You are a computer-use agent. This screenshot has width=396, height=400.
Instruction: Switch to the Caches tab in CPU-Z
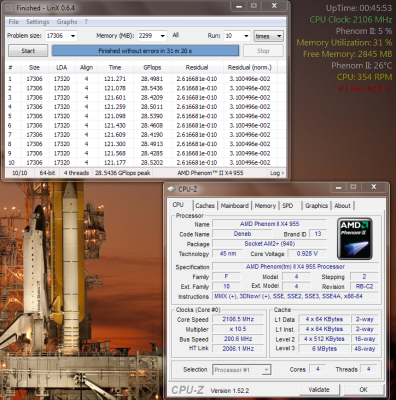tap(205, 206)
